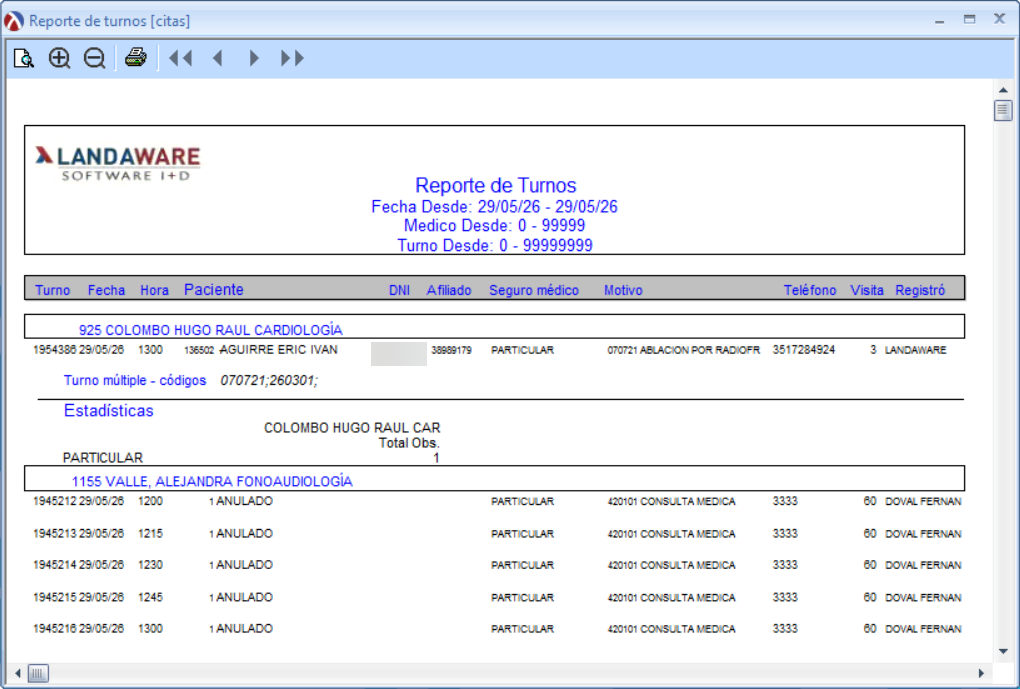Click the vertical scrollbar up arrow

pyautogui.click(x=1003, y=90)
